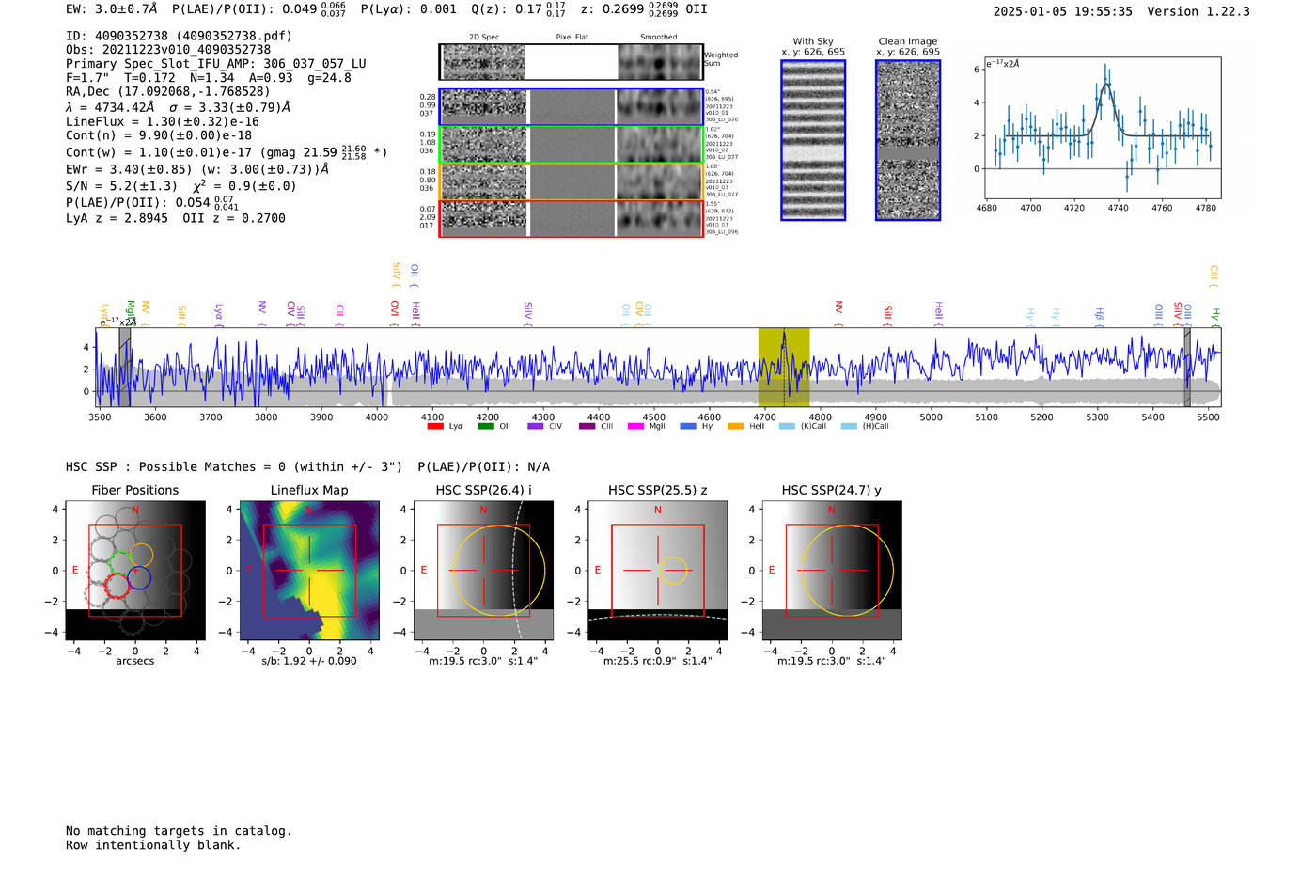This screenshot has height=896, width=1316.
Task: Click the Primary Spec_Slot_IFU_AMP line
Action: (216, 64)
